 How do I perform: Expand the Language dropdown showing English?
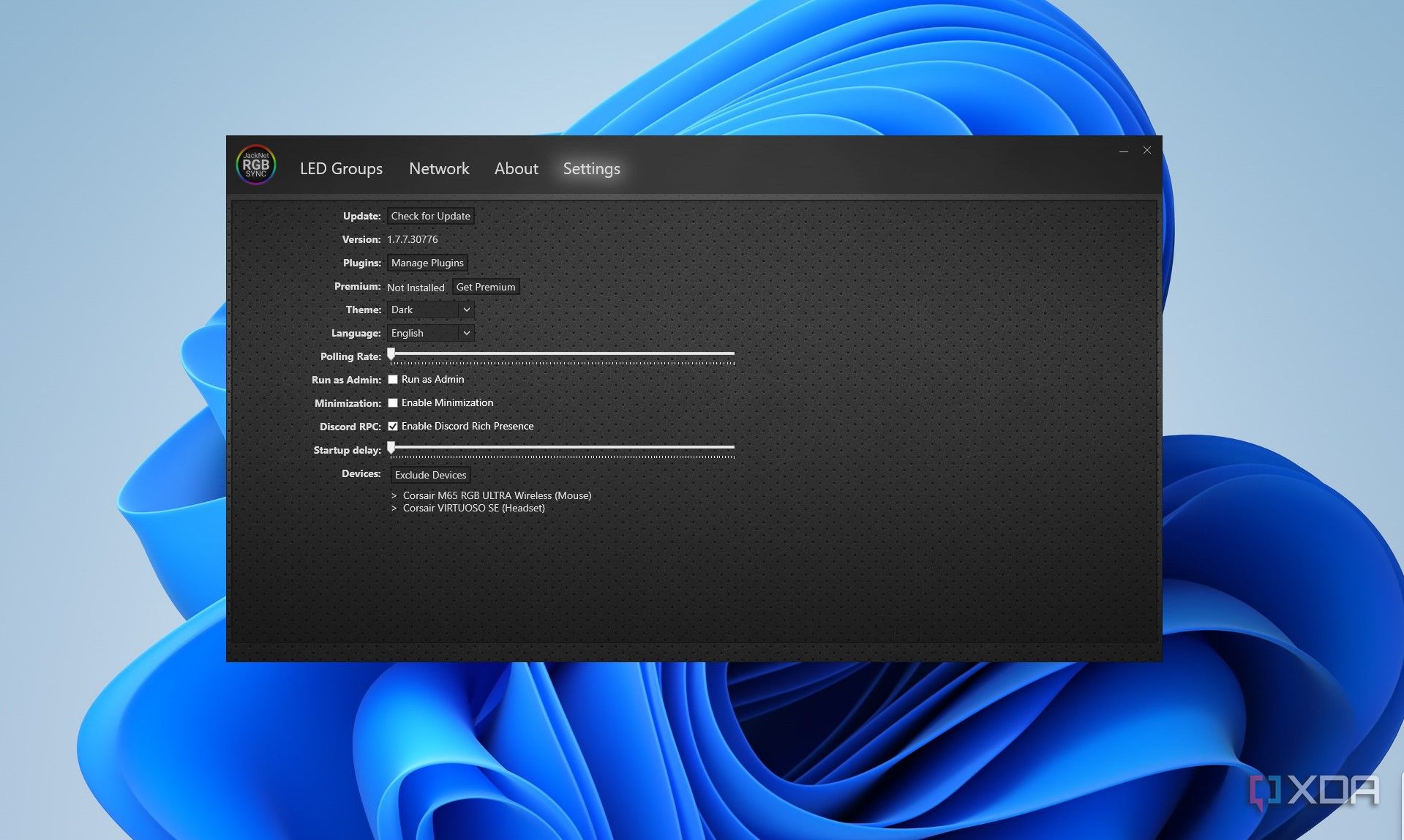pos(430,333)
